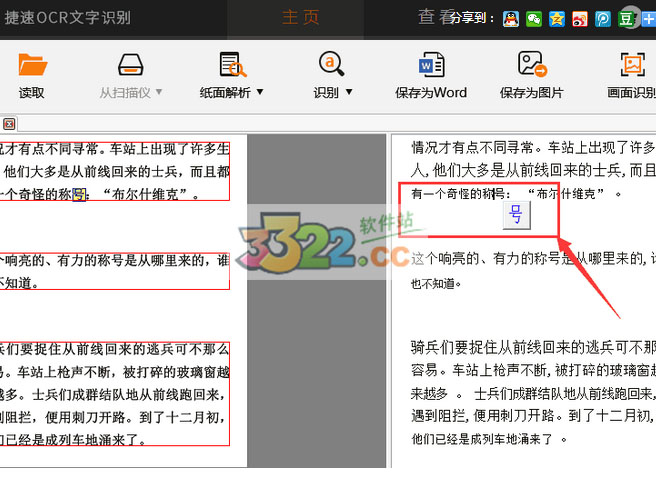
Task: Close document with red X icon
Action: click(x=9, y=124)
